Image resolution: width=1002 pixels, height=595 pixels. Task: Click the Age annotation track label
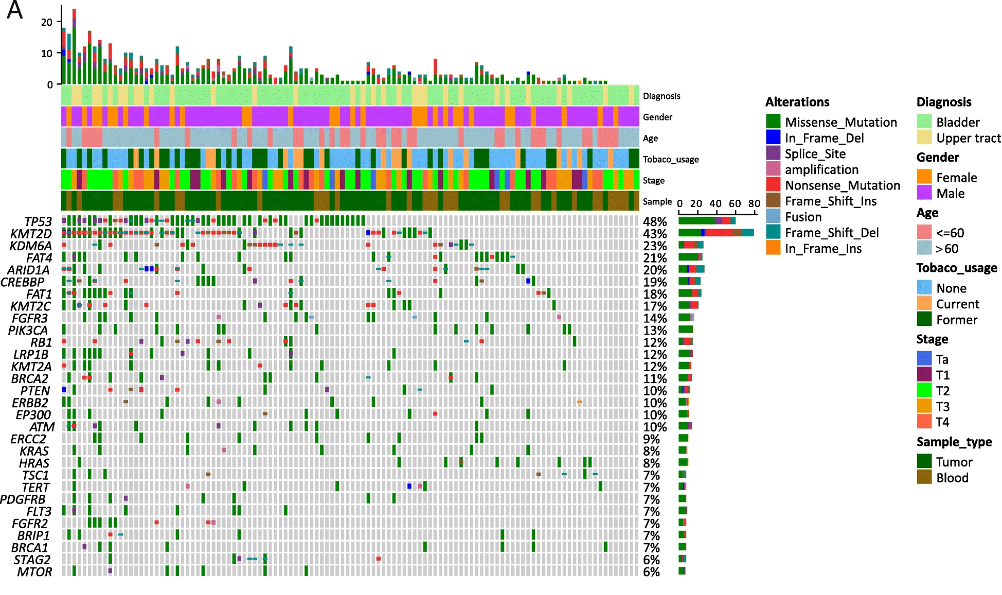pos(651,138)
